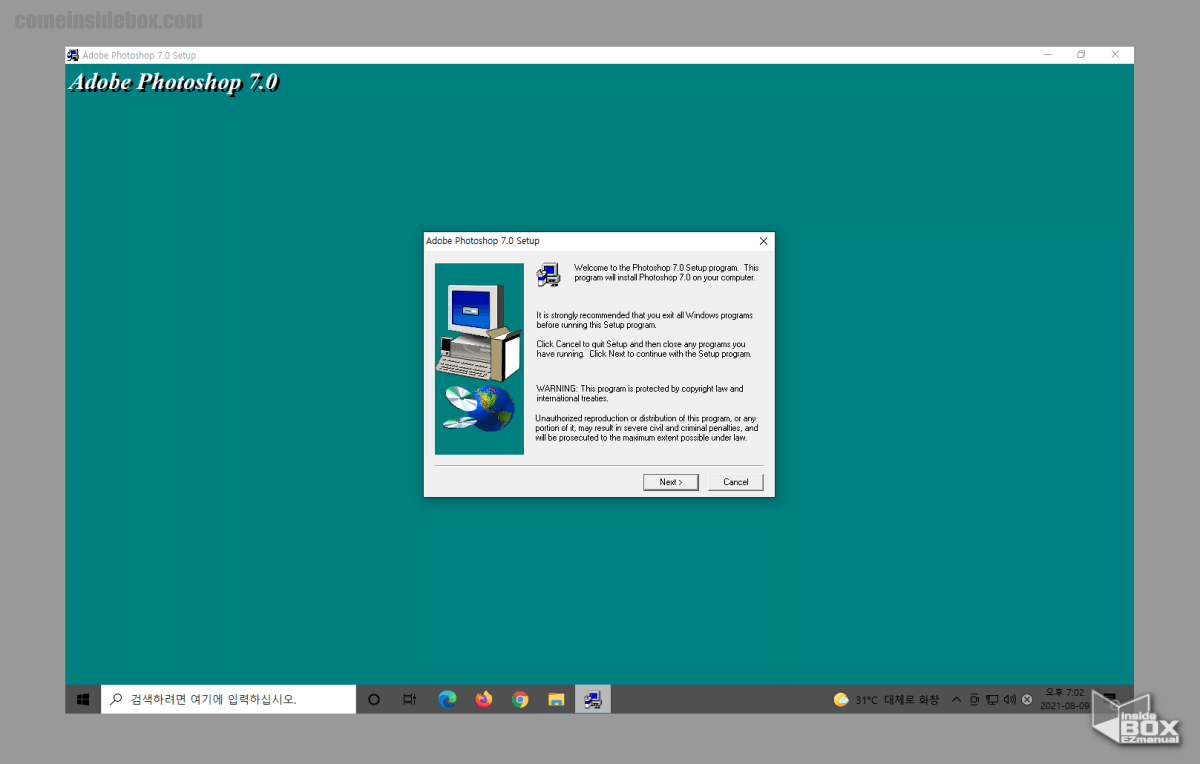This screenshot has width=1200, height=764.
Task: Cancel the Photoshop 7.0 setup
Action: pos(736,482)
